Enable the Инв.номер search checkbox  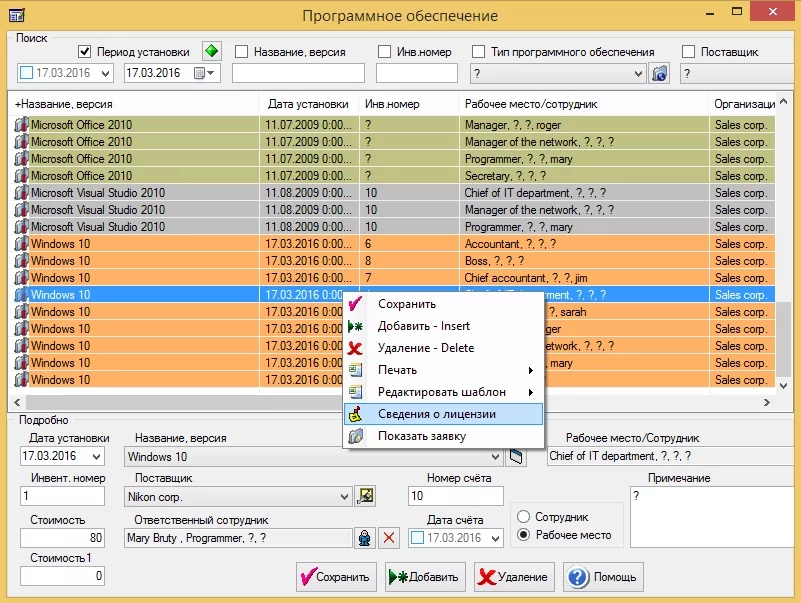(x=385, y=52)
